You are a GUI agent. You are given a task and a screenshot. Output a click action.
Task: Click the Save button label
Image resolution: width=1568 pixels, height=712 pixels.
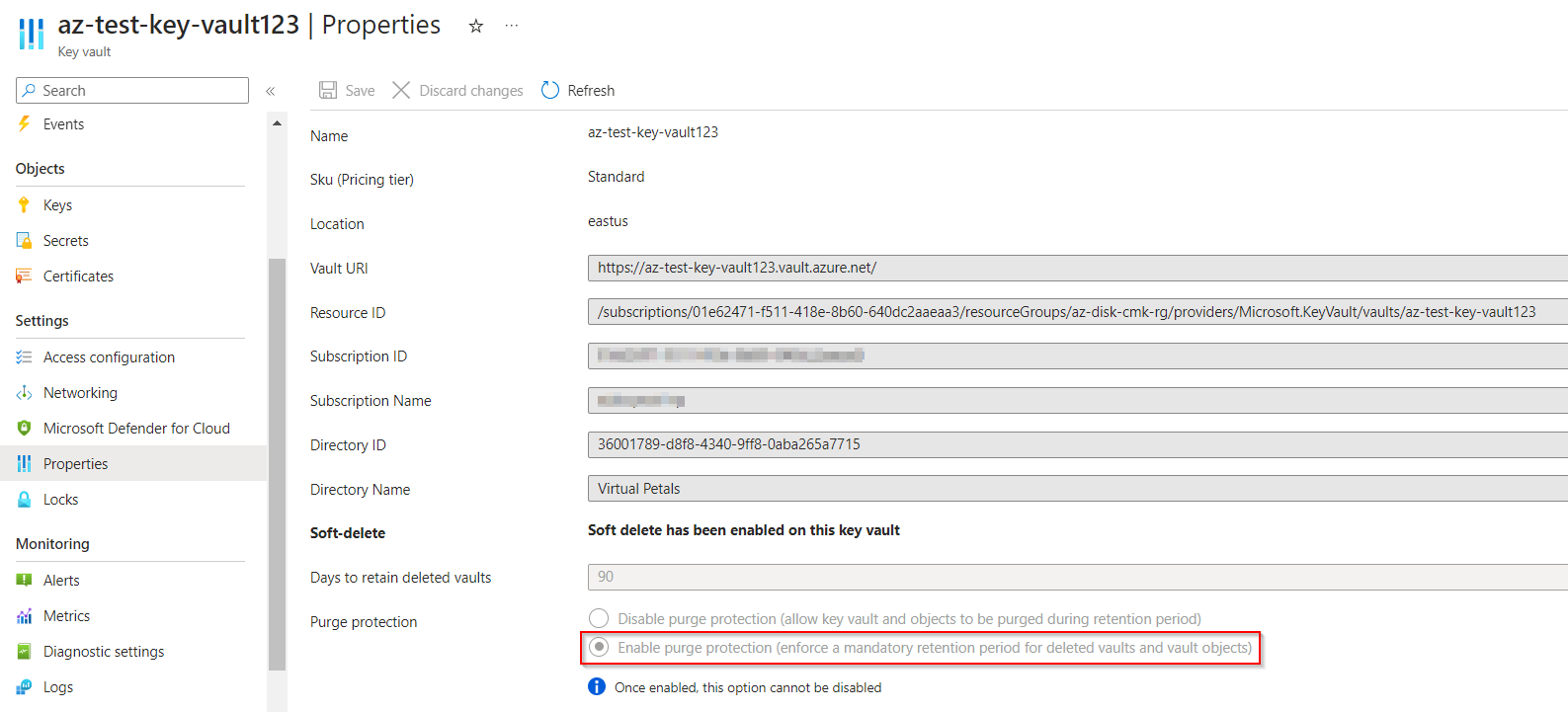point(360,90)
